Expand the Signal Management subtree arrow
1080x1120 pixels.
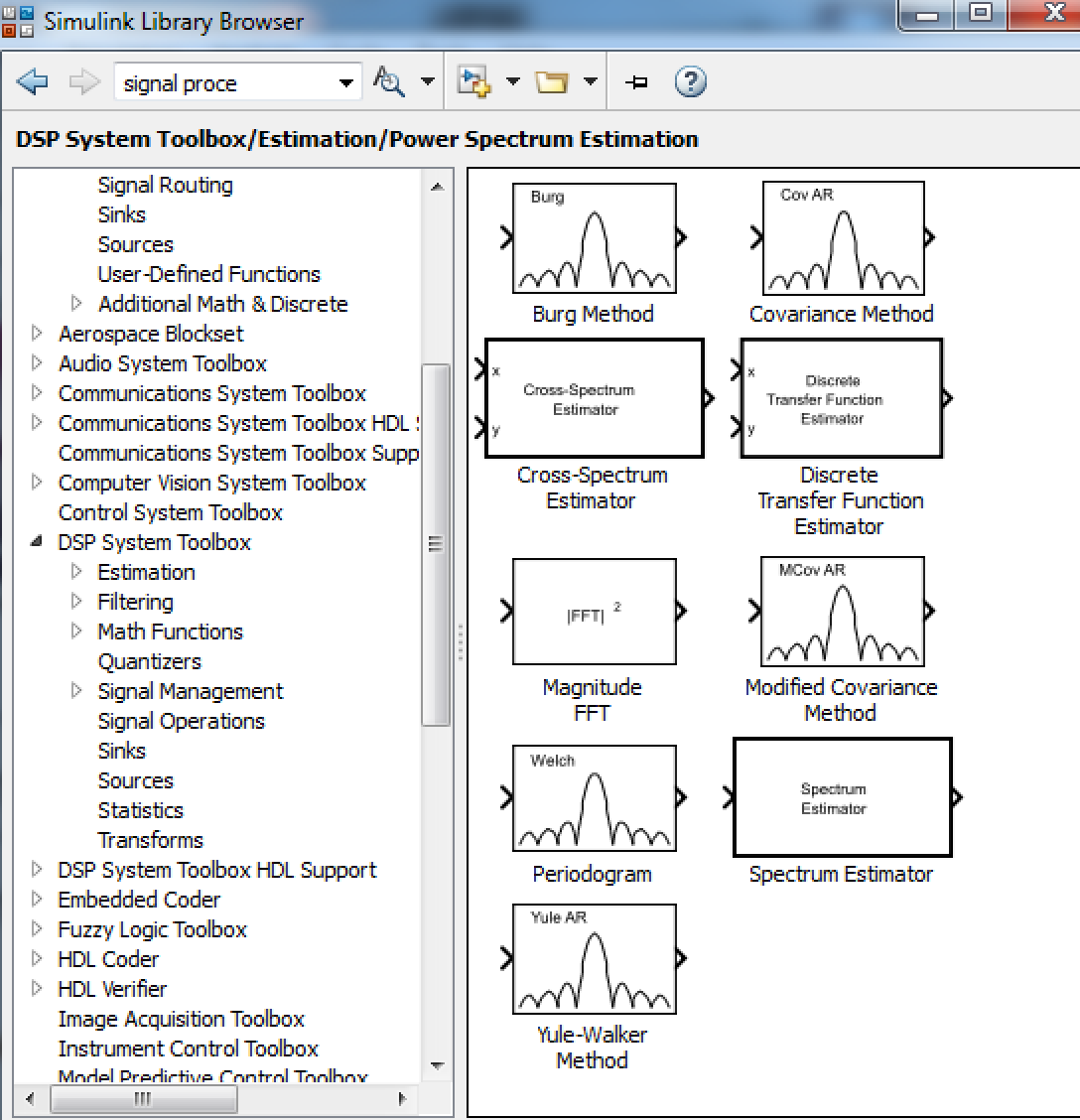pos(76,691)
